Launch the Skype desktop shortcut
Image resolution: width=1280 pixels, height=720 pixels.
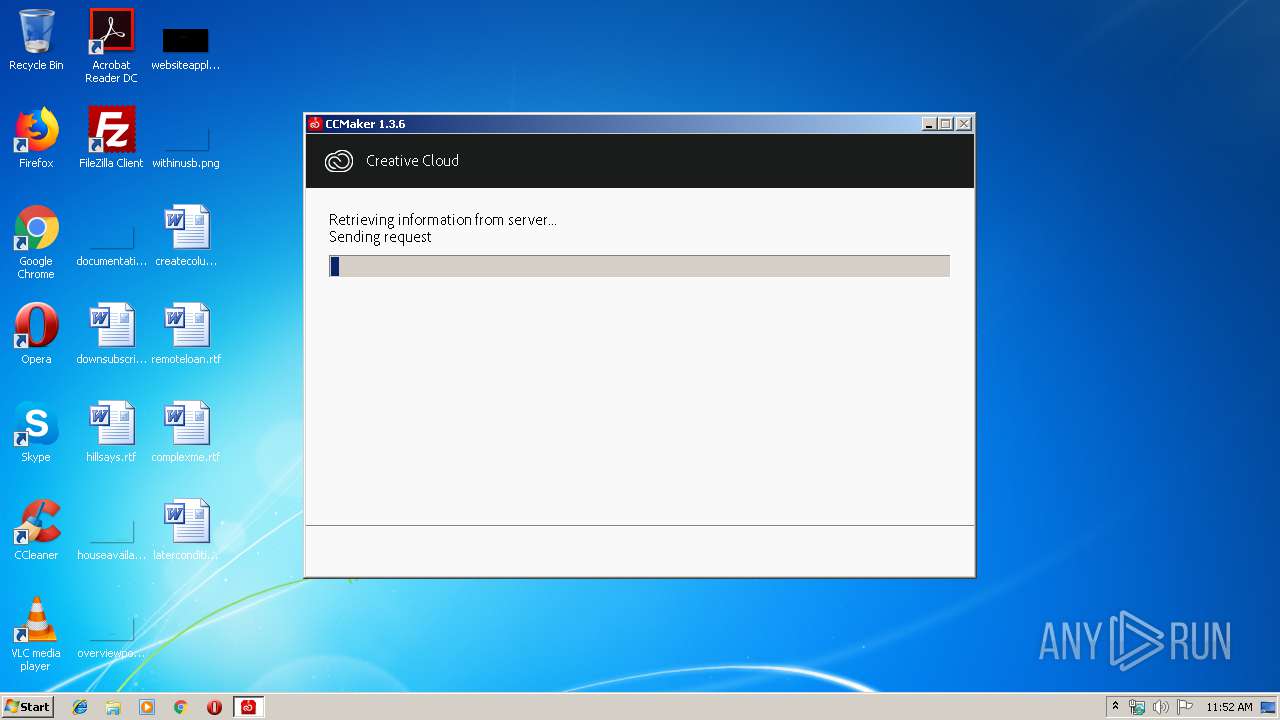36,432
